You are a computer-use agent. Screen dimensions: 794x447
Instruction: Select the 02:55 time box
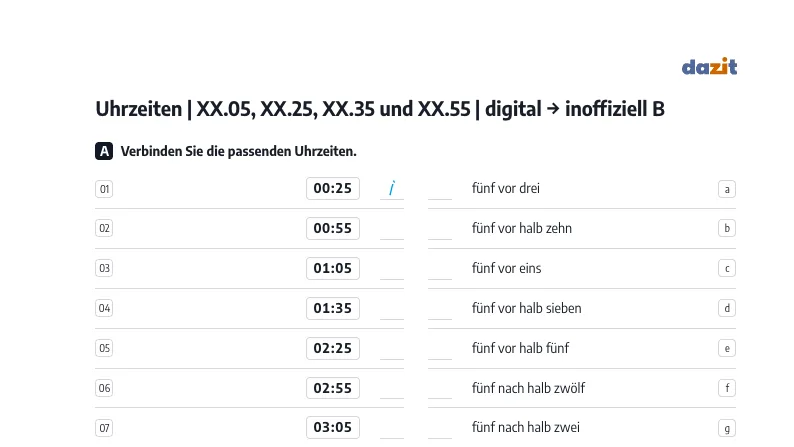pos(333,388)
